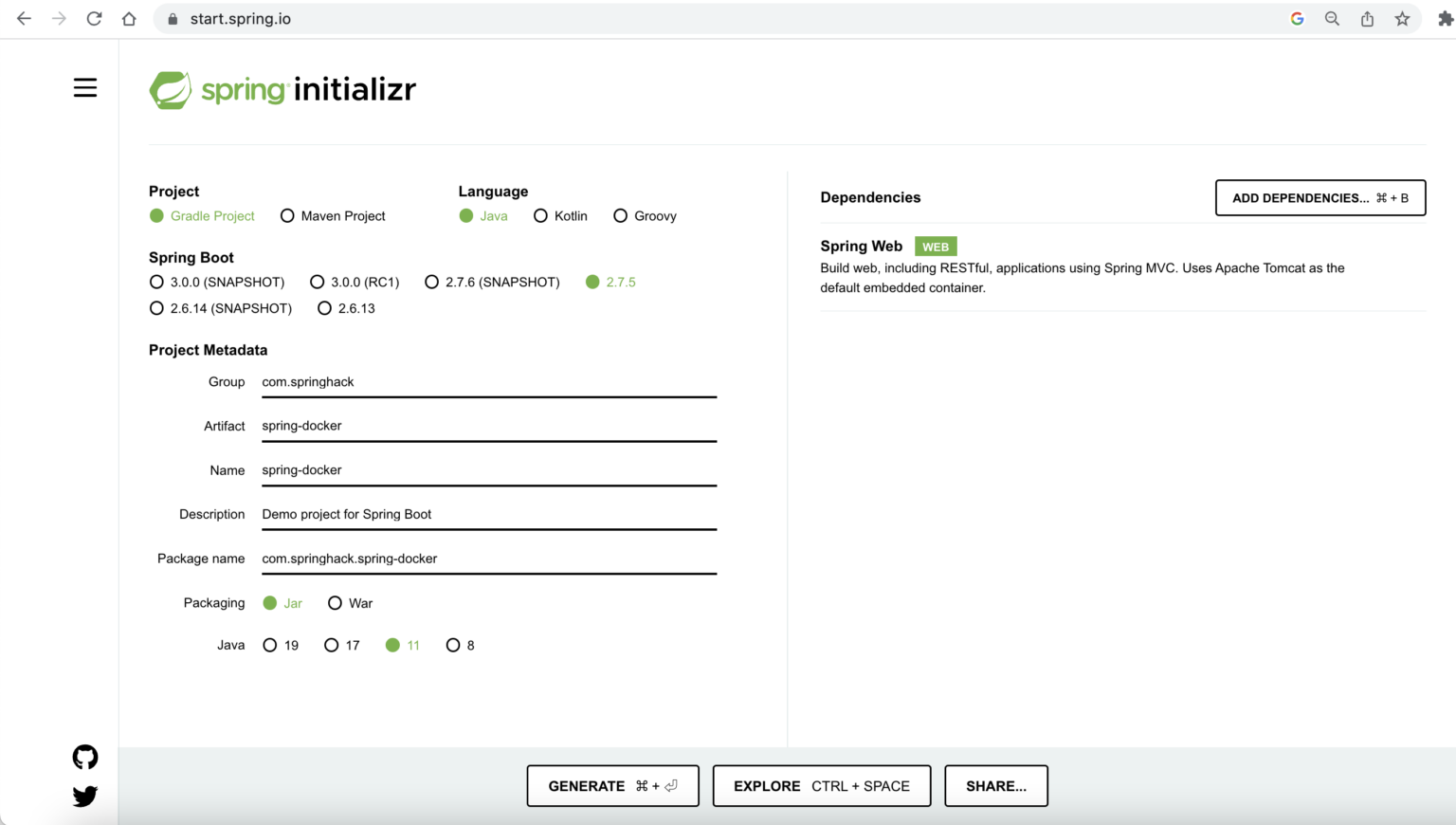Screen dimensions: 1456x825
Task: Set Java version to 17
Action: tap(330, 645)
